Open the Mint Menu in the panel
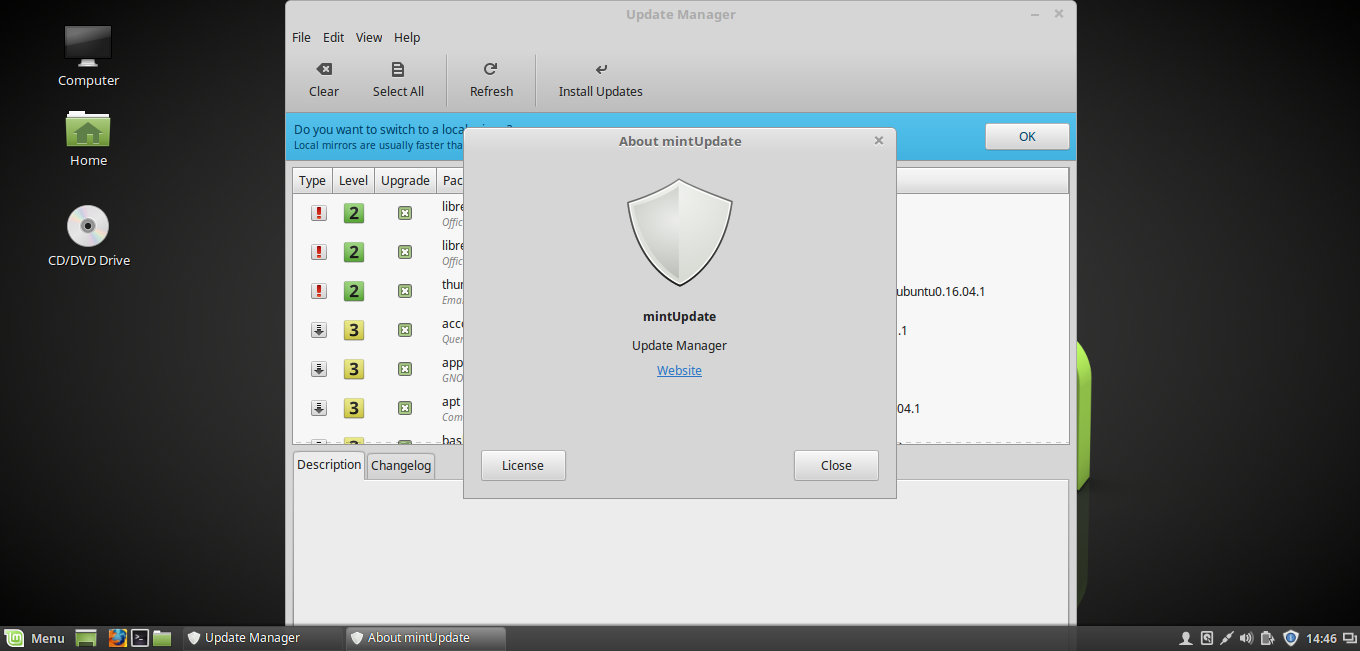Image resolution: width=1360 pixels, height=651 pixels. coord(35,638)
